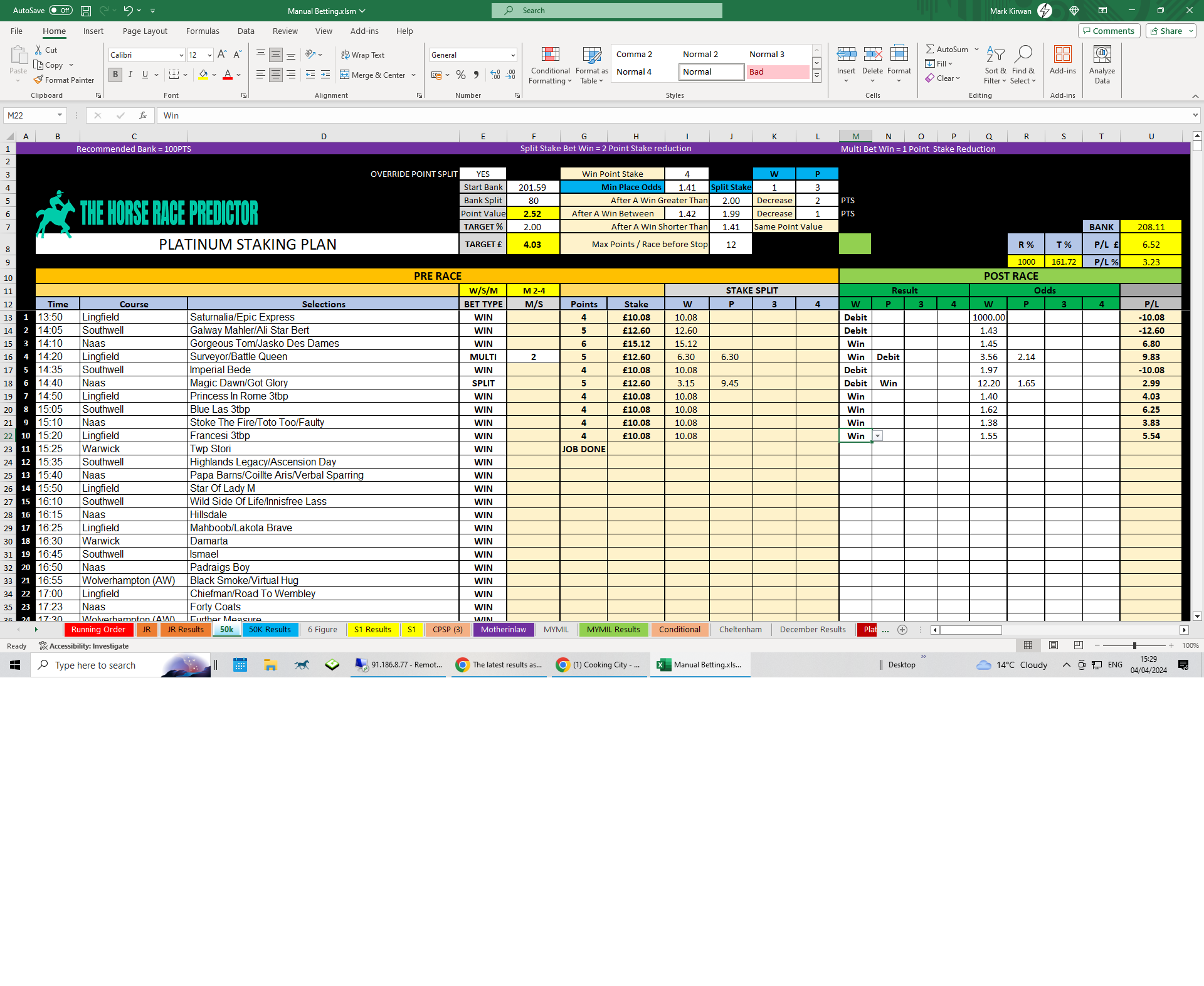The height and width of the screenshot is (986, 1204).
Task: Switch to the Running Order sheet
Action: coord(98,630)
